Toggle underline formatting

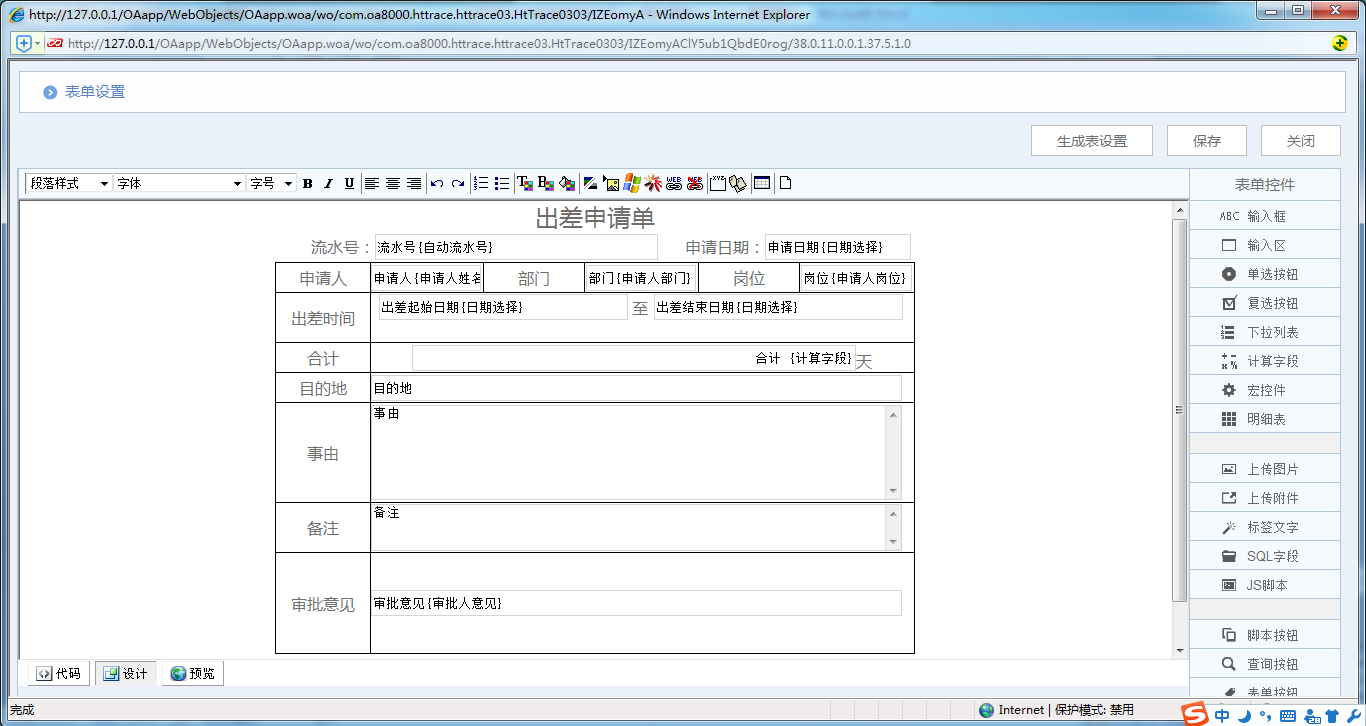coord(349,183)
